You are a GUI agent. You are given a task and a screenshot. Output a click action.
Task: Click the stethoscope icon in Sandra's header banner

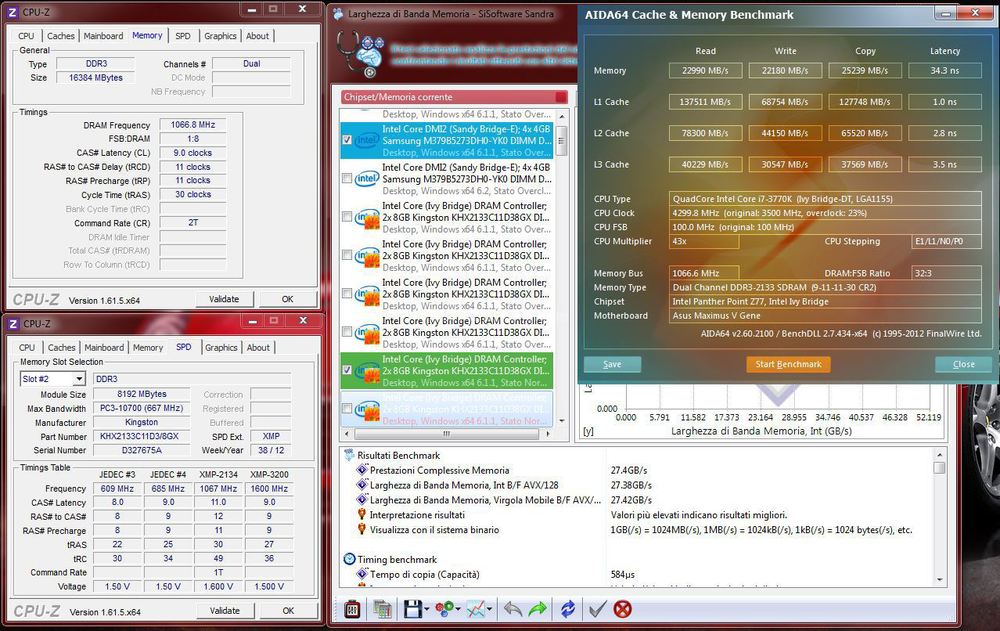(360, 54)
